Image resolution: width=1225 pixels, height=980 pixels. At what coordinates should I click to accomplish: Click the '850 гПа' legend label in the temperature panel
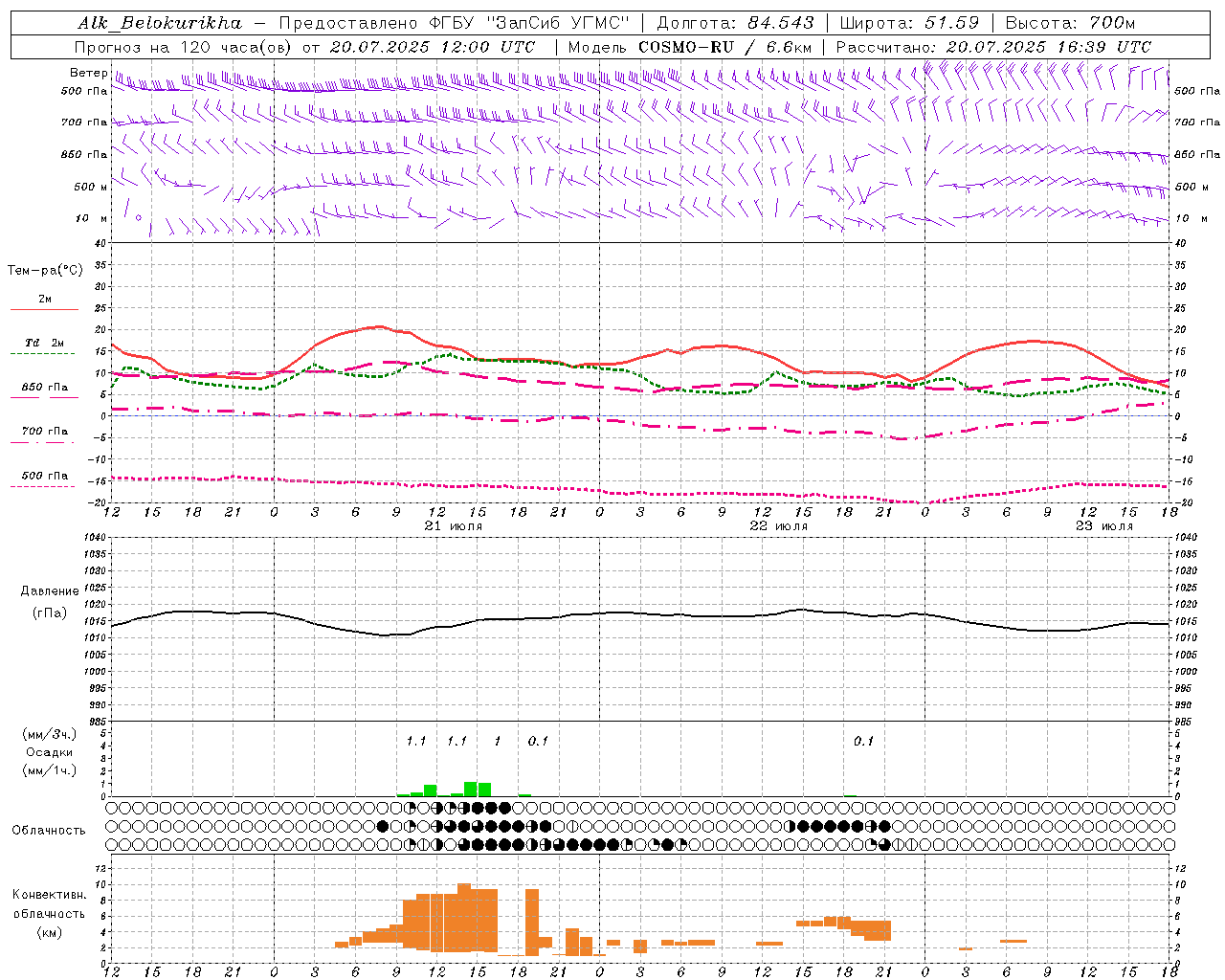coord(44,388)
